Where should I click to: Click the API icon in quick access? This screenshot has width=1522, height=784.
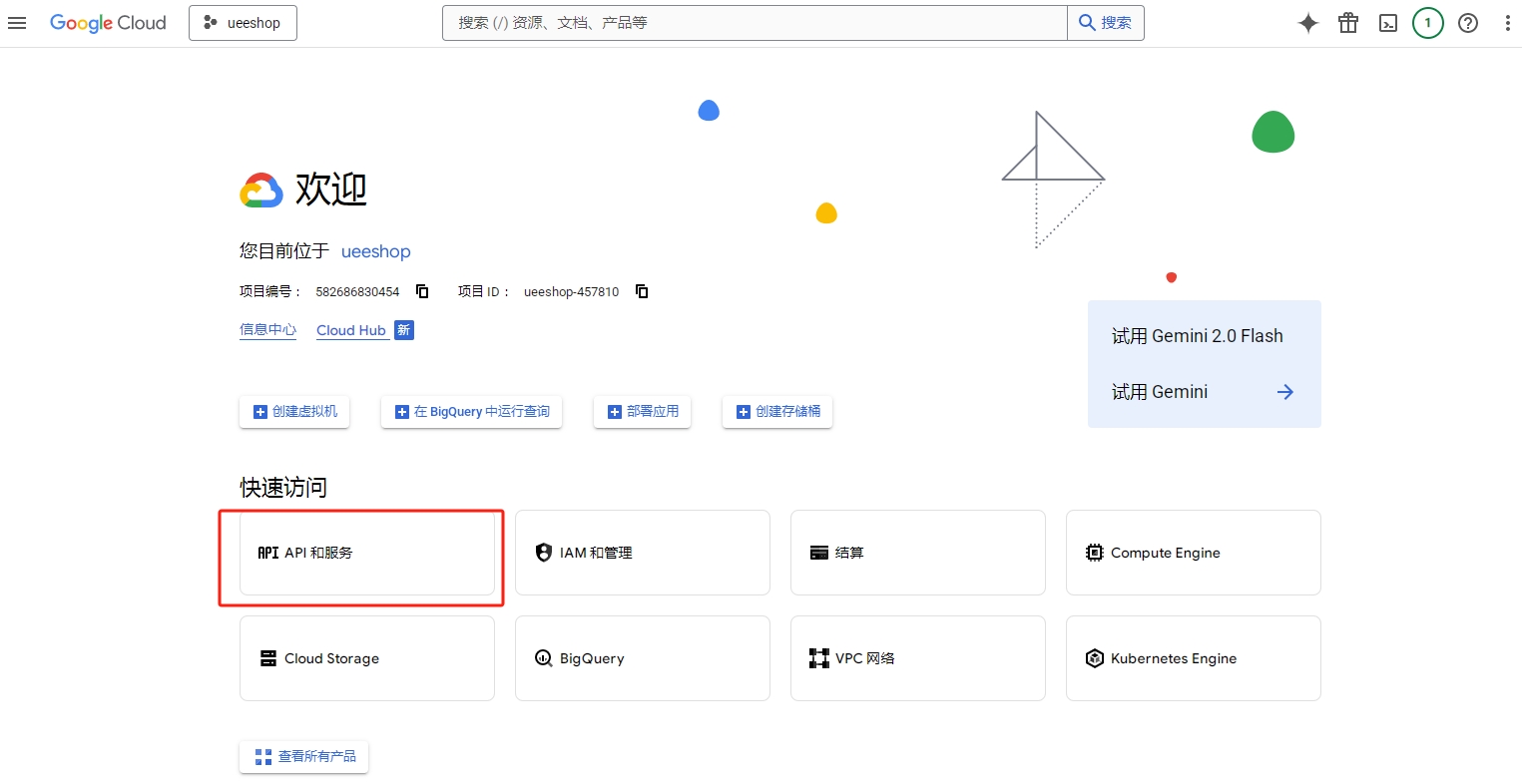click(268, 553)
